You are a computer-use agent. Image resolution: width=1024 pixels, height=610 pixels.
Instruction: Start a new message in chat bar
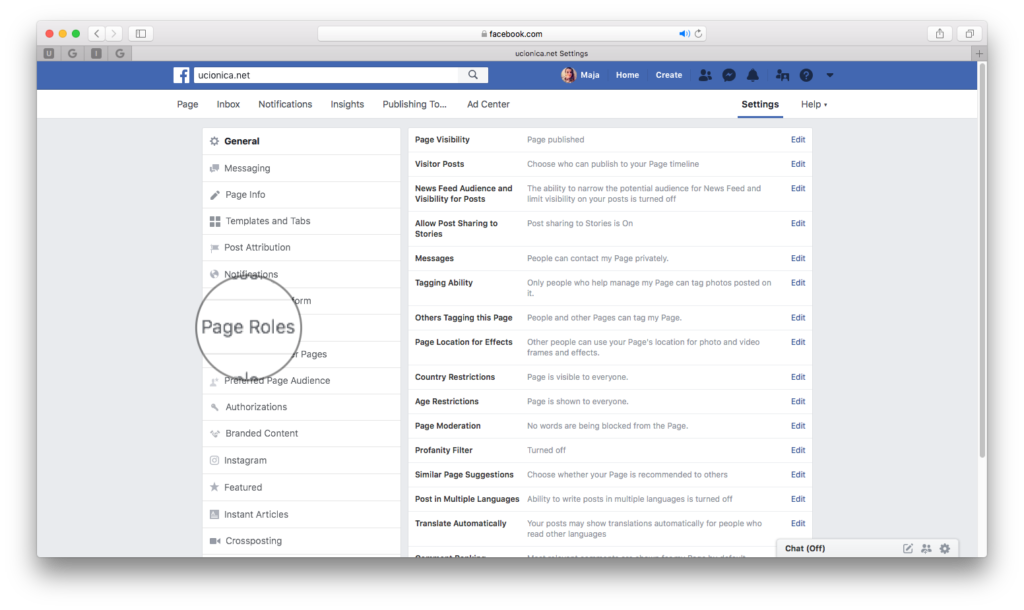(908, 548)
